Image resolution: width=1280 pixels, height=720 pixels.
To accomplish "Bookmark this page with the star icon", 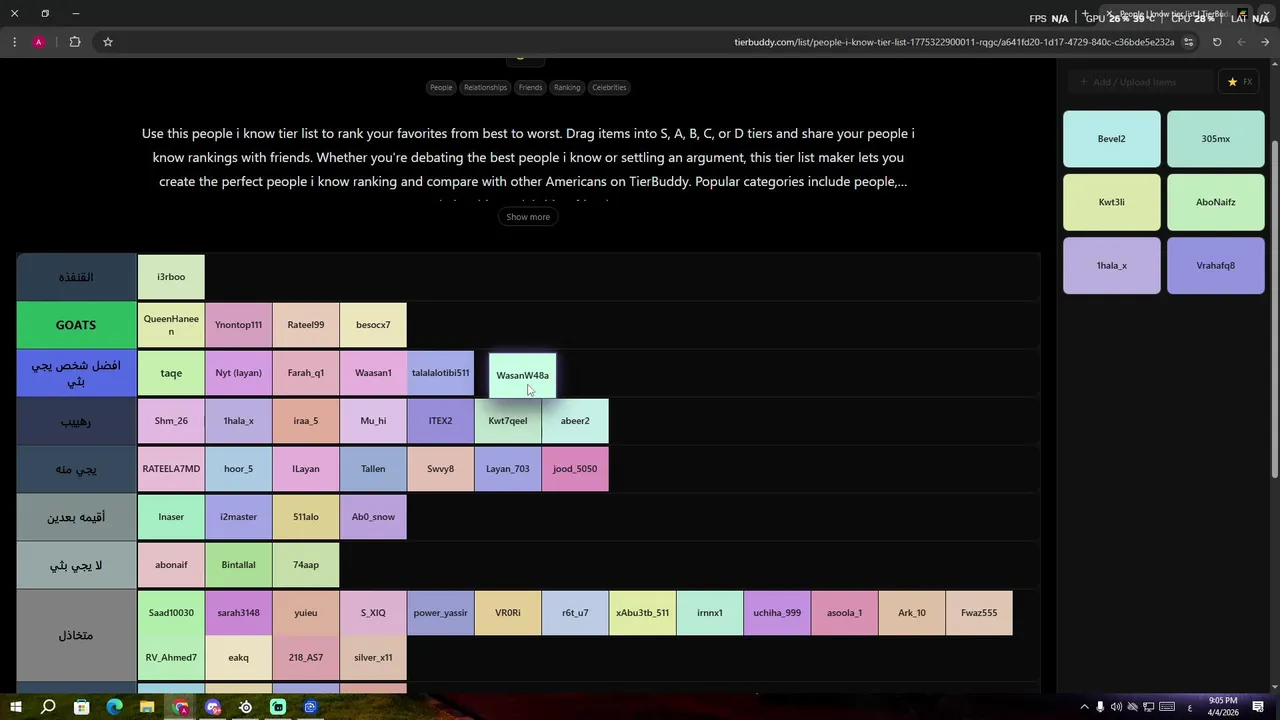I will (x=108, y=42).
